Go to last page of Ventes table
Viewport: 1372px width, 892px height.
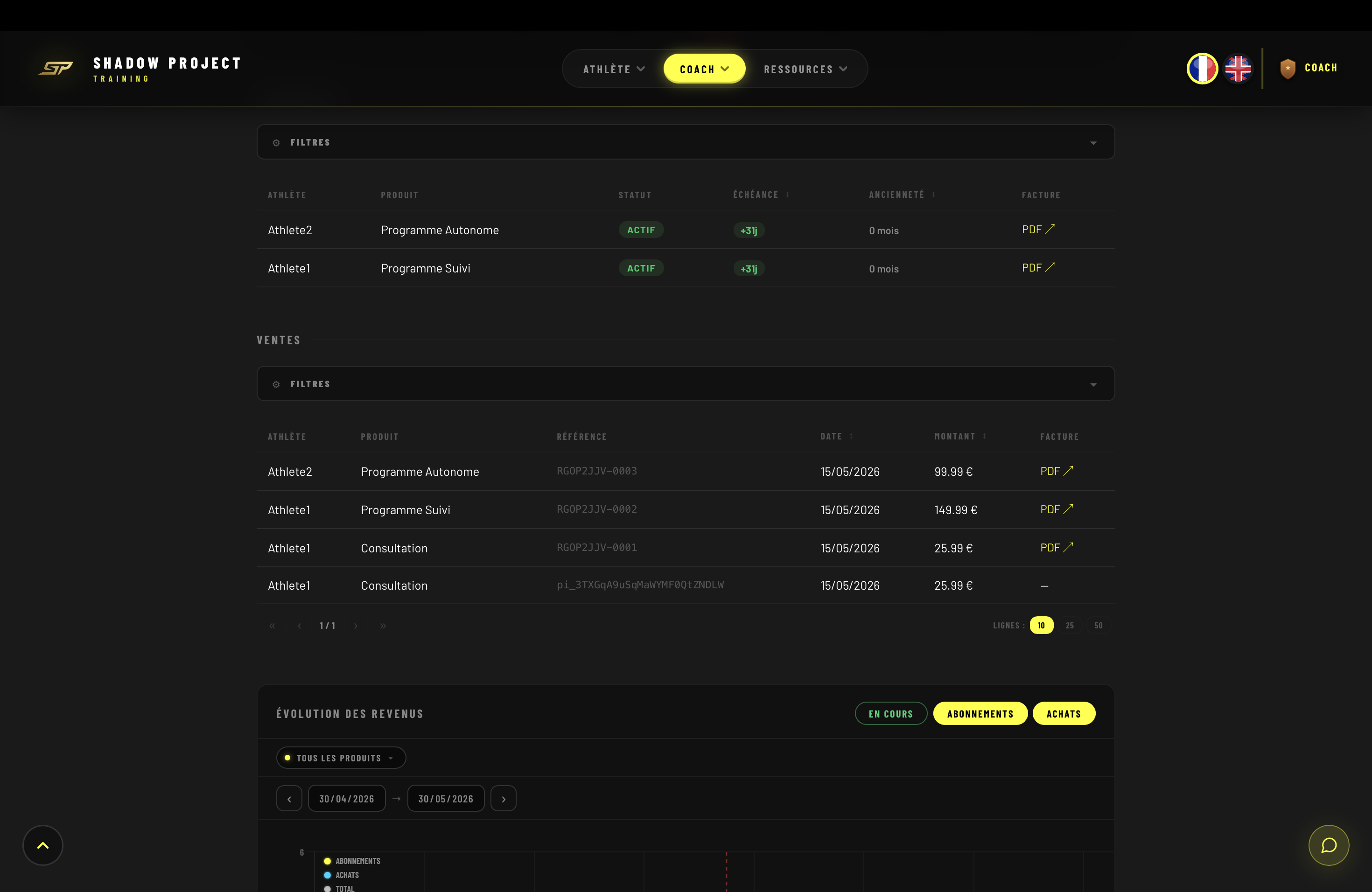pyautogui.click(x=383, y=626)
